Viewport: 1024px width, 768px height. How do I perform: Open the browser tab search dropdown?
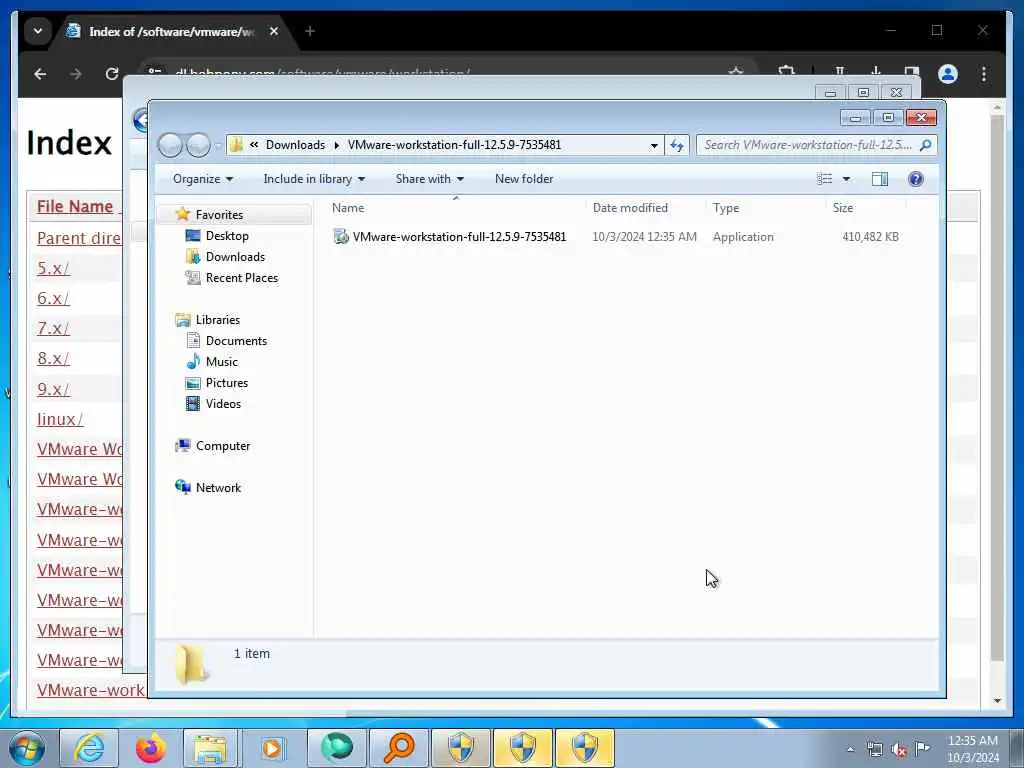pos(38,31)
